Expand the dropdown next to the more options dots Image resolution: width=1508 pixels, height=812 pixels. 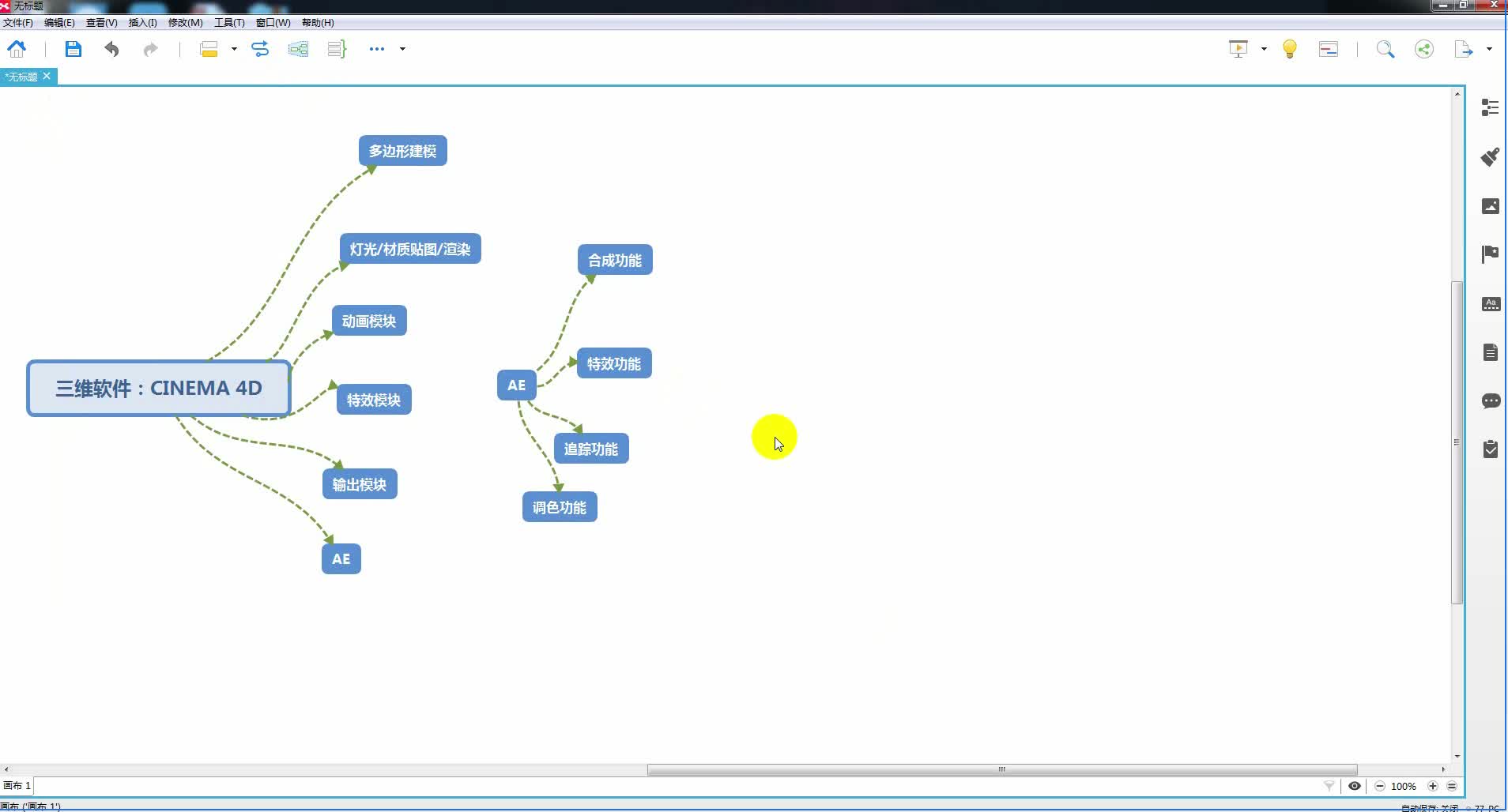tap(402, 49)
